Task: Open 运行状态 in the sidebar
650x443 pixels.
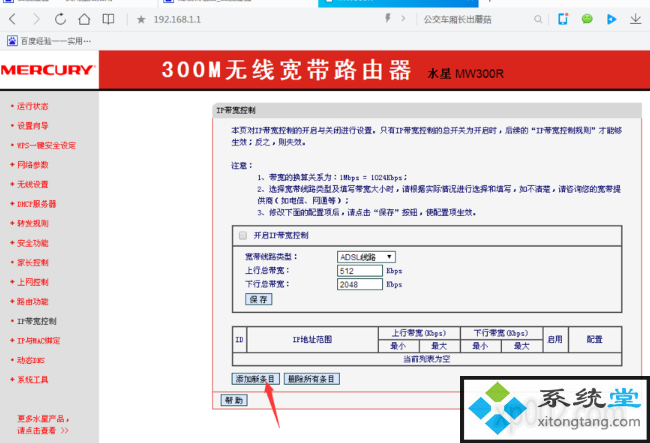Action: pos(32,107)
